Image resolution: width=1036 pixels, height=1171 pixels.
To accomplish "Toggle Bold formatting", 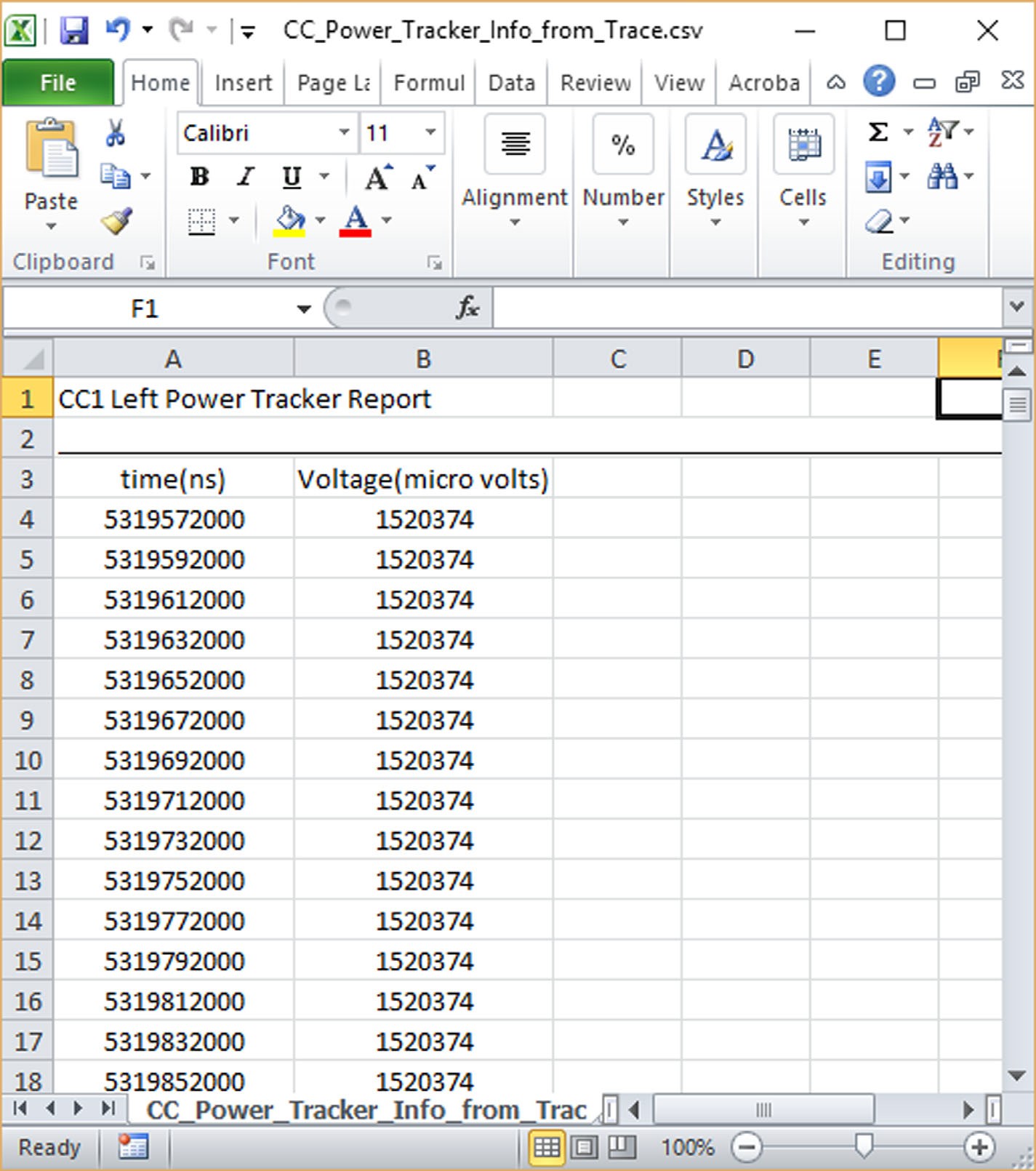I will coord(199,177).
